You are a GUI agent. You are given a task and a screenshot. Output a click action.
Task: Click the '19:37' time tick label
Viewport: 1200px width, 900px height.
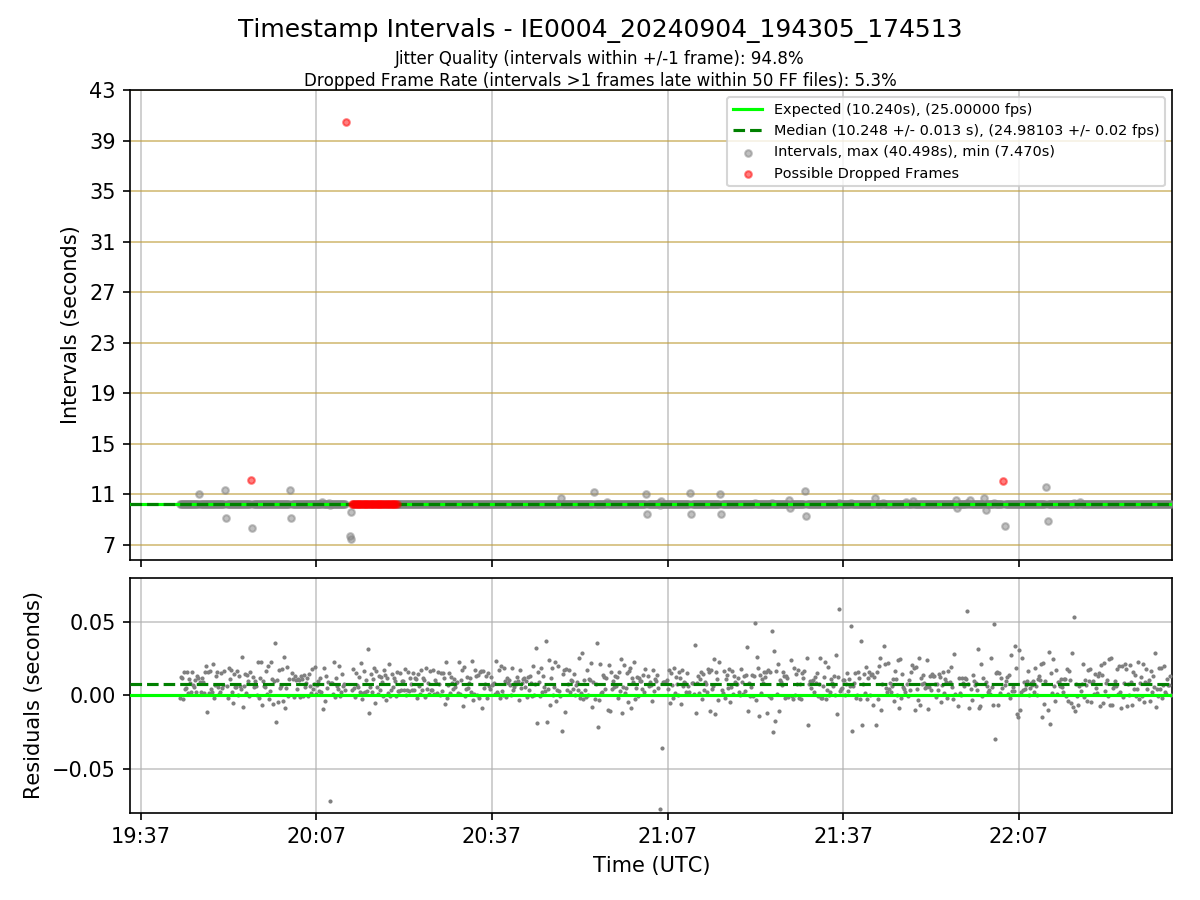[141, 834]
